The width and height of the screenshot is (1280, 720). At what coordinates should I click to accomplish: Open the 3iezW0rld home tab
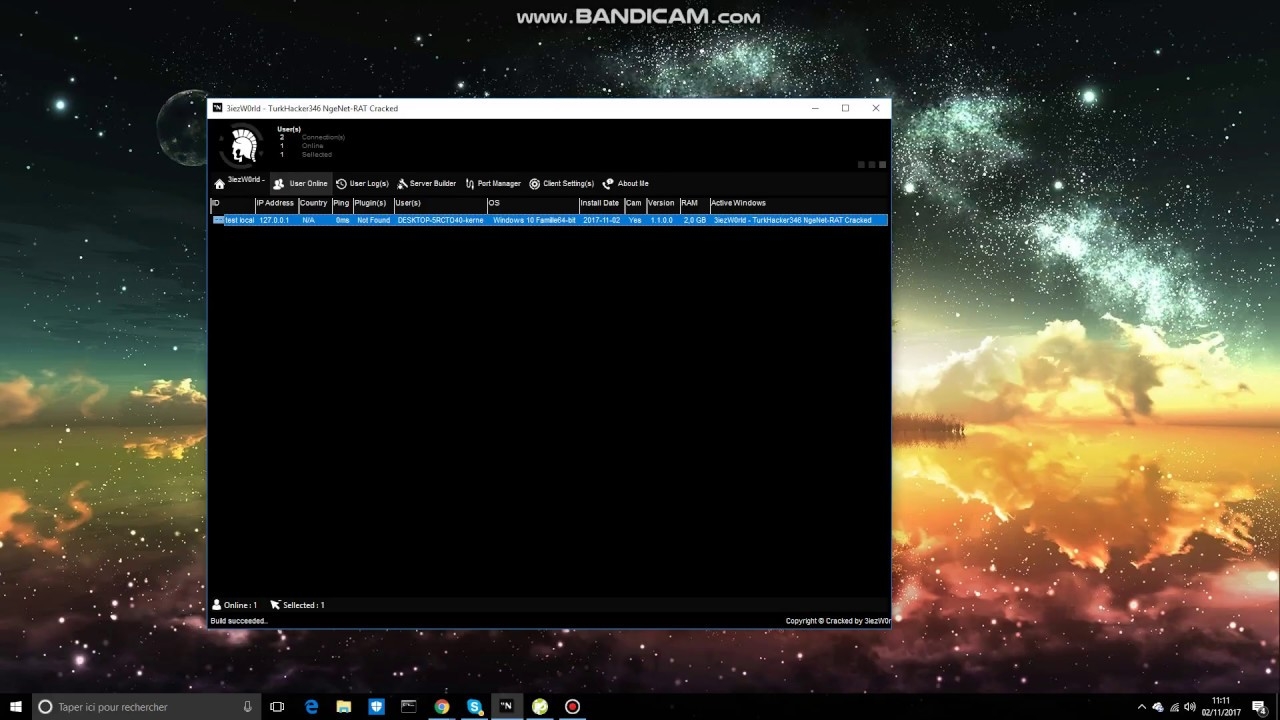239,182
